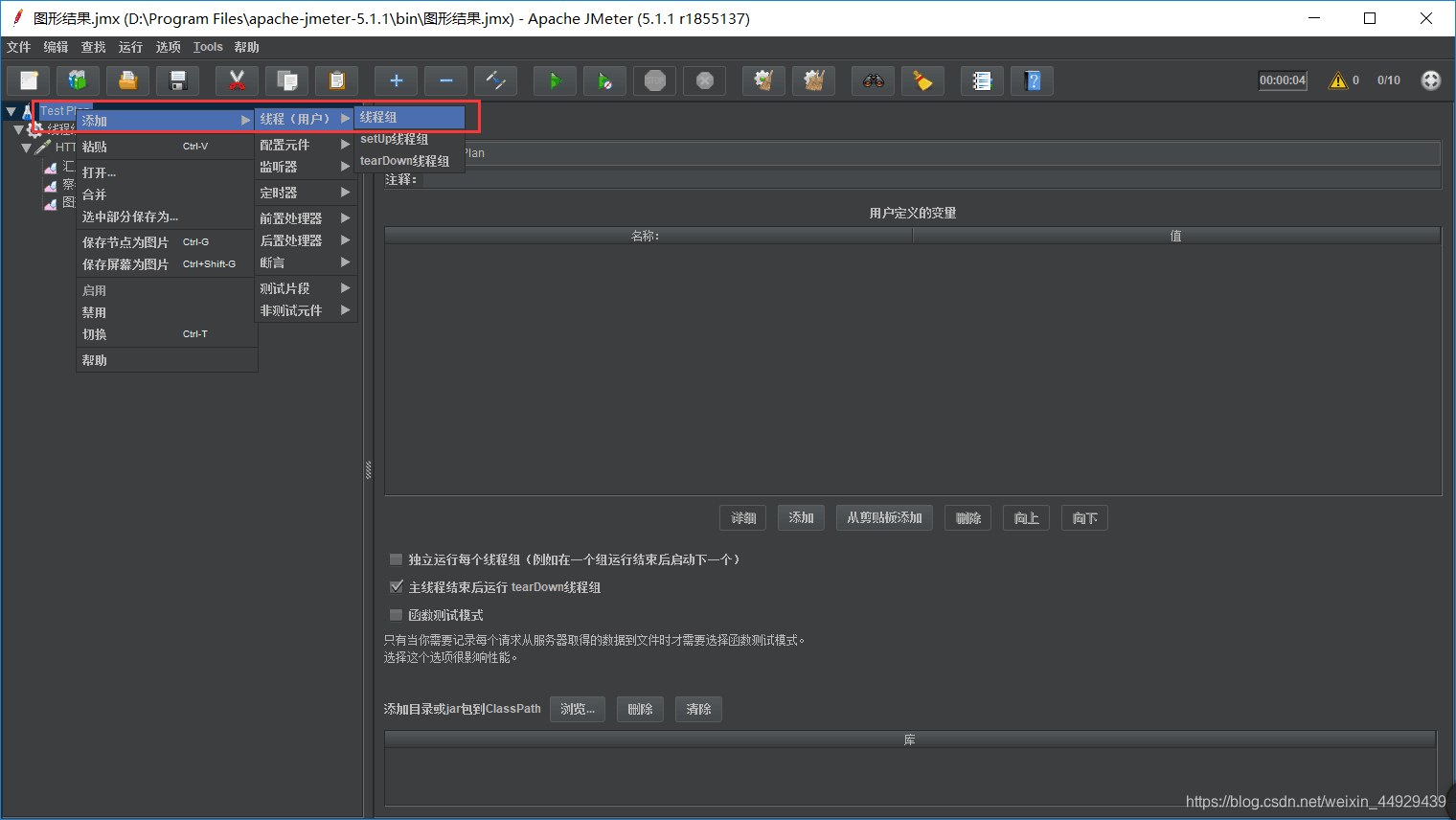The image size is (1456, 820).
Task: Collapse all nodes with minus icon
Action: (x=445, y=80)
